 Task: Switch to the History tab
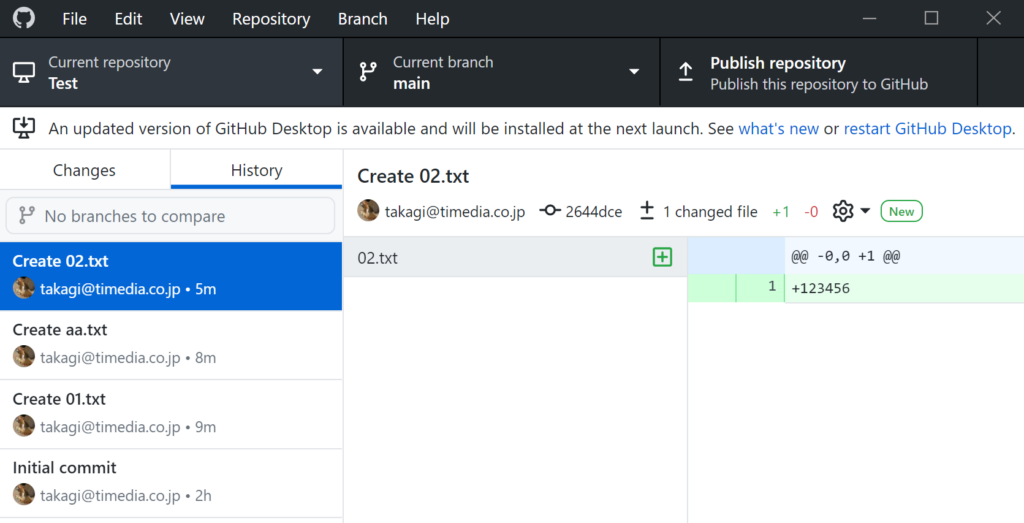[257, 170]
